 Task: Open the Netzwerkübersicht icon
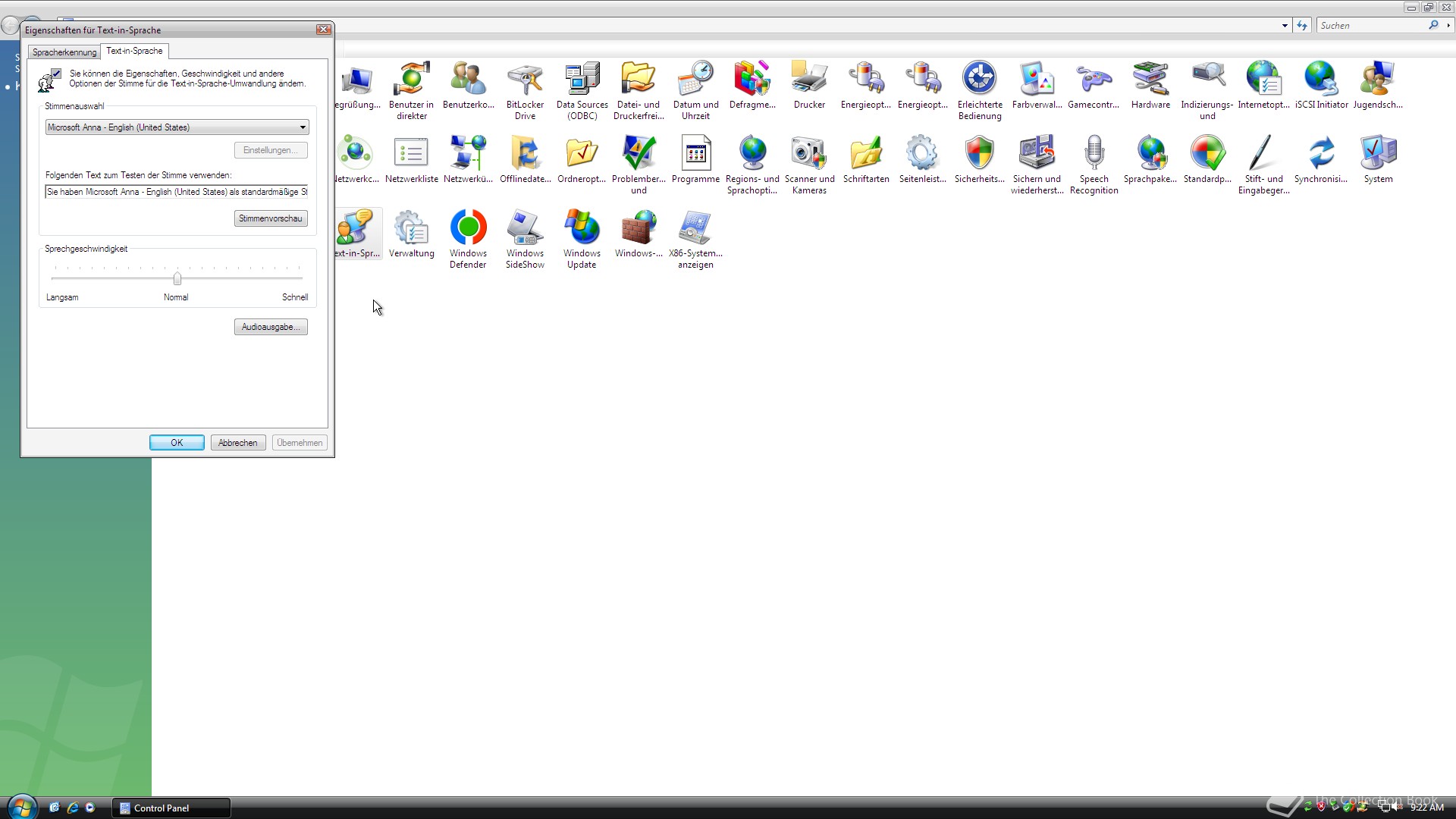click(x=468, y=159)
